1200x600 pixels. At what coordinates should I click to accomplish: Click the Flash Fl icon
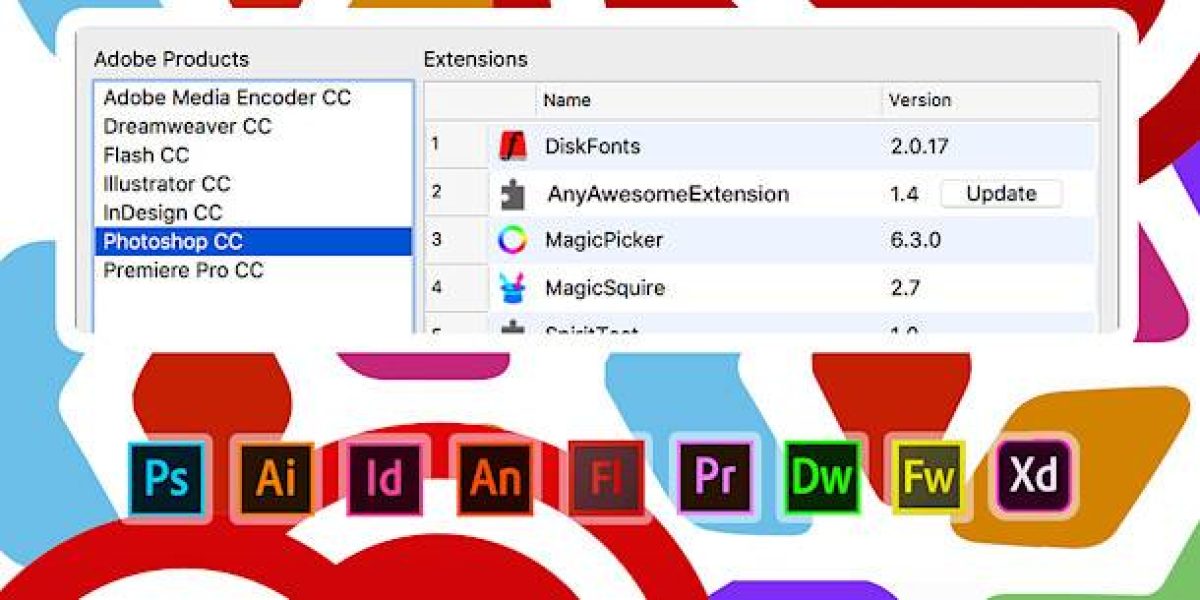(606, 480)
